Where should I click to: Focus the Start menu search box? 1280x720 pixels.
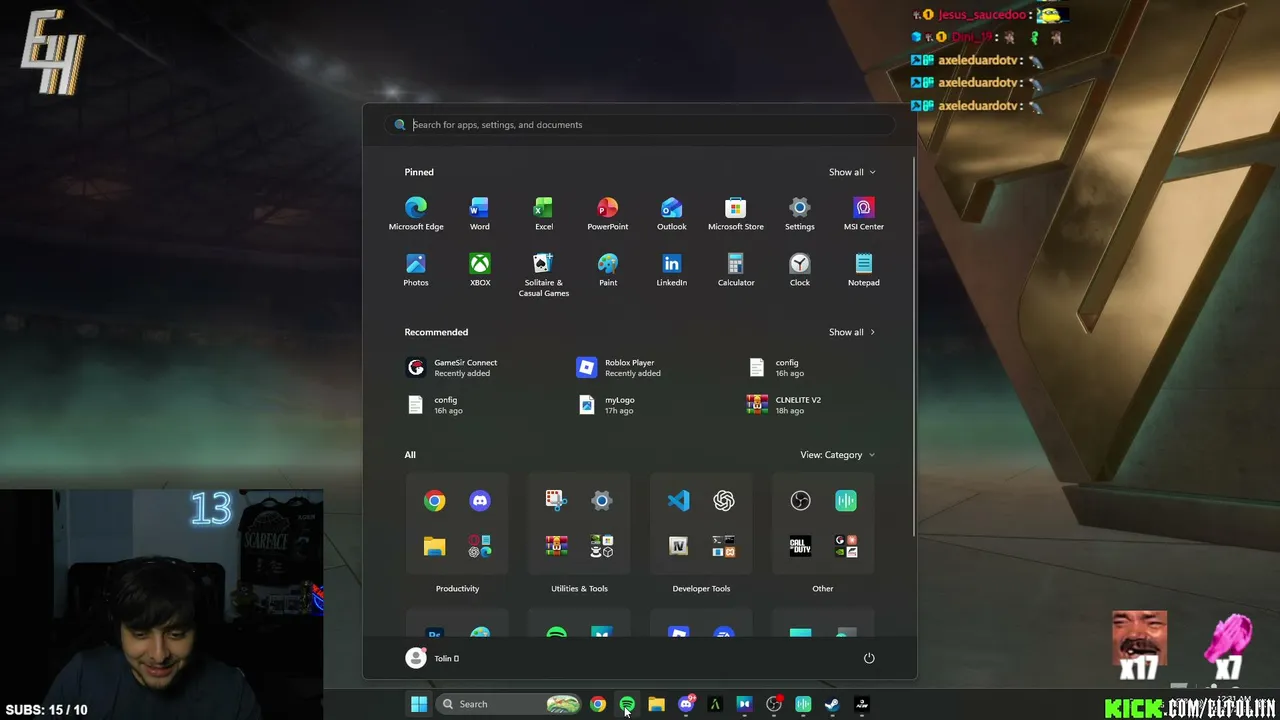(x=640, y=125)
